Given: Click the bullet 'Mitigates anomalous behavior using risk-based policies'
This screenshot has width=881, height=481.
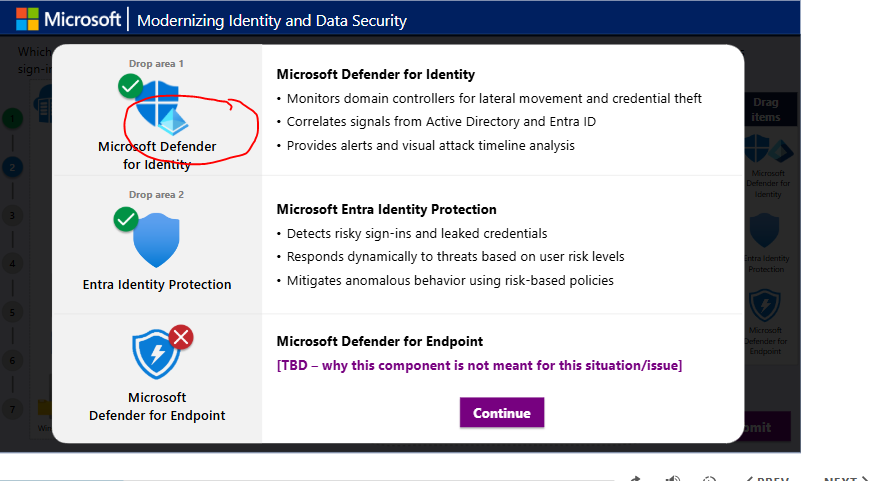Looking at the screenshot, I should click(x=450, y=280).
